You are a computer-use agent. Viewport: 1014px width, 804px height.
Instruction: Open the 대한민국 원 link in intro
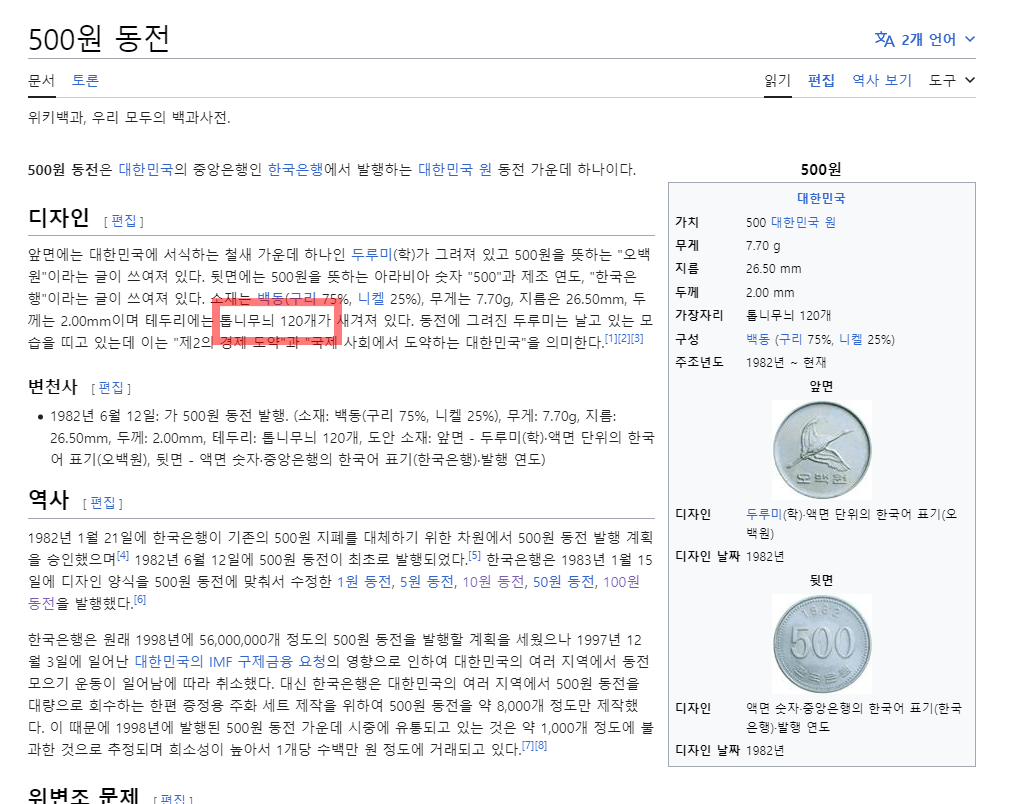point(455,169)
